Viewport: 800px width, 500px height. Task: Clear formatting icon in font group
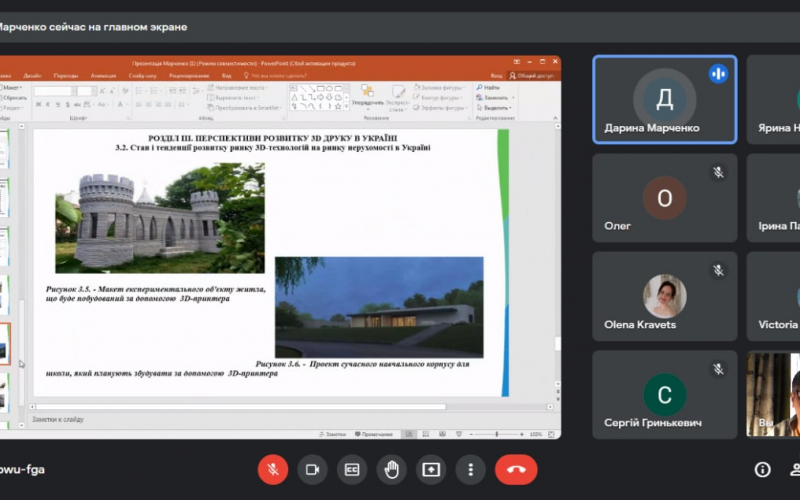click(x=126, y=91)
